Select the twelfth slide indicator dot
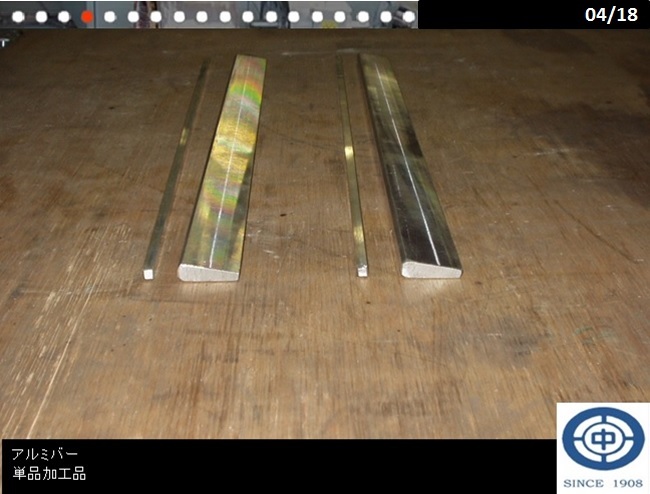Image resolution: width=650 pixels, height=494 pixels. coord(271,16)
